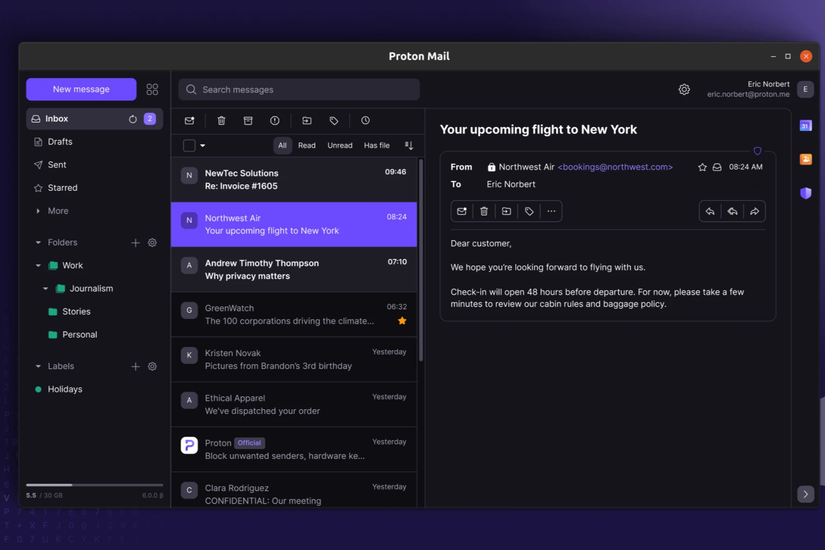Viewport: 825px width, 550px height.
Task: Open the calendar side app icon
Action: click(x=806, y=126)
